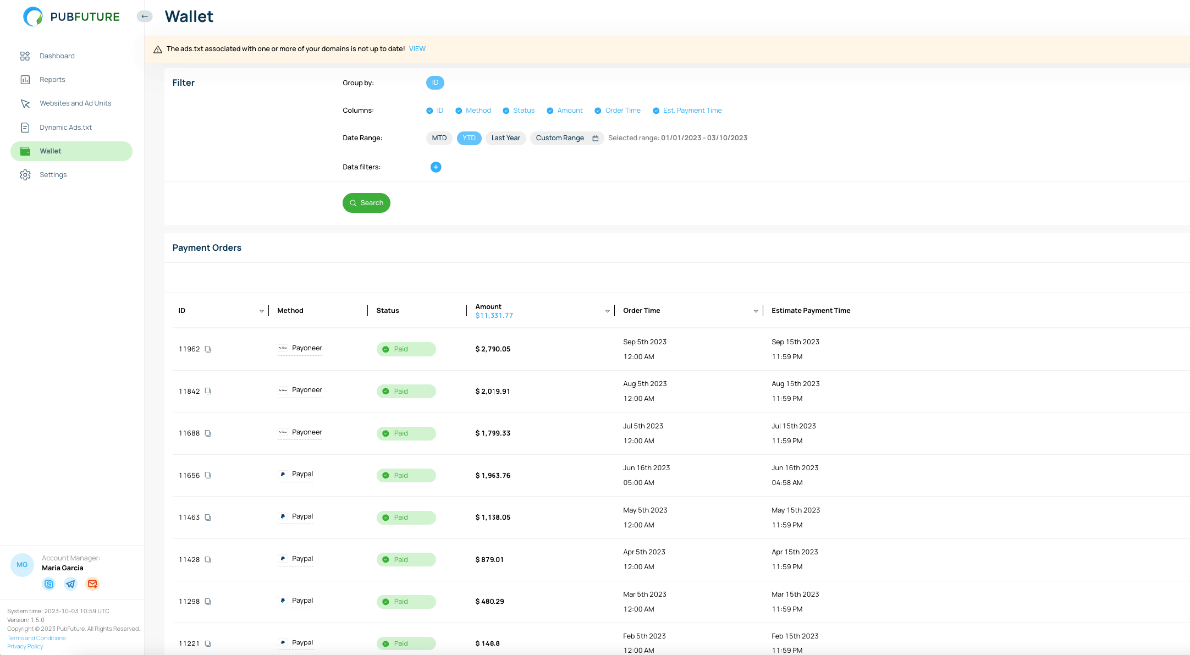Click amount $2,790.05

[493, 349]
